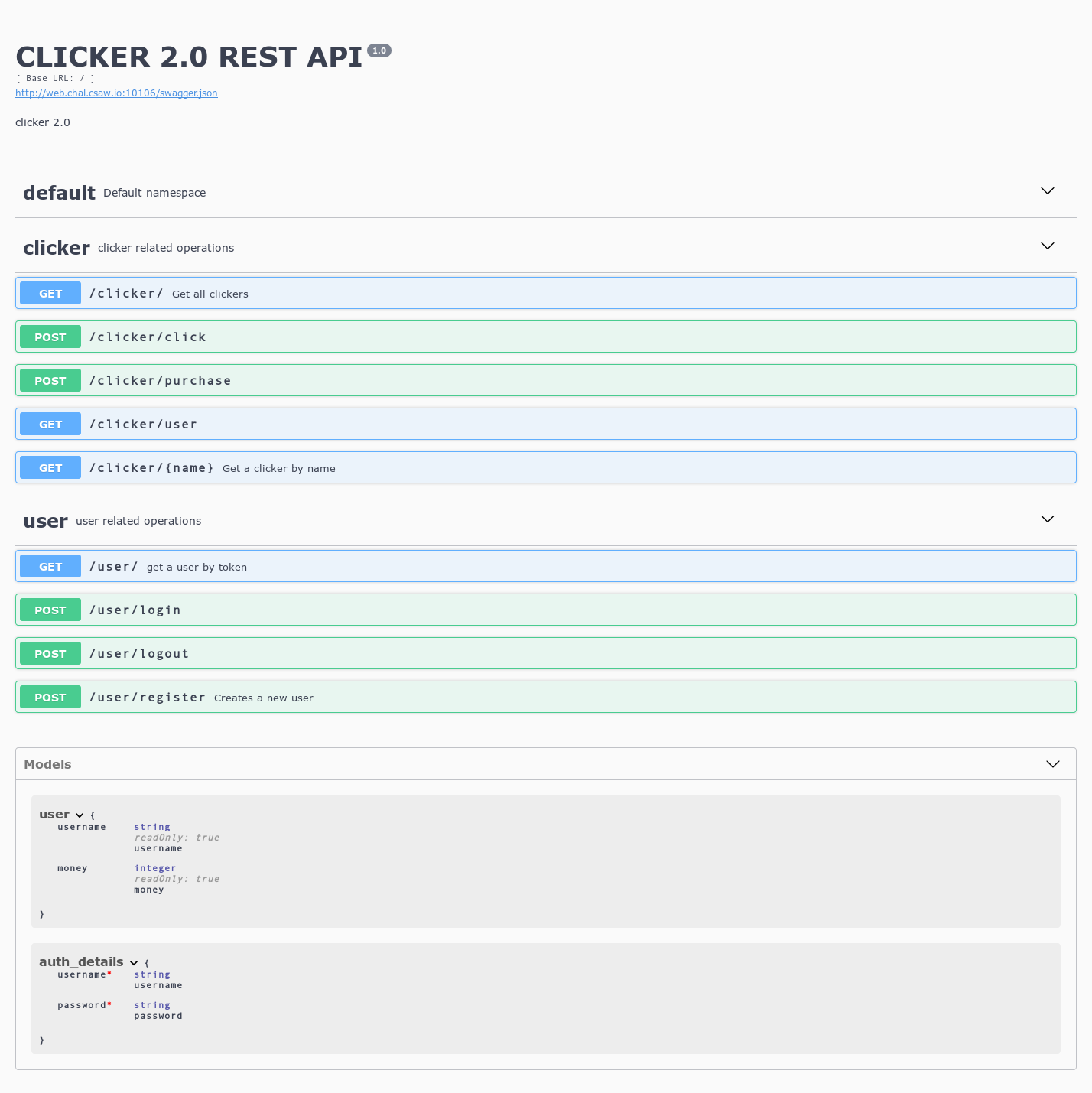Click the POST badge on /user/login
Screen dimensions: 1092x1093
pyautogui.click(x=50, y=610)
